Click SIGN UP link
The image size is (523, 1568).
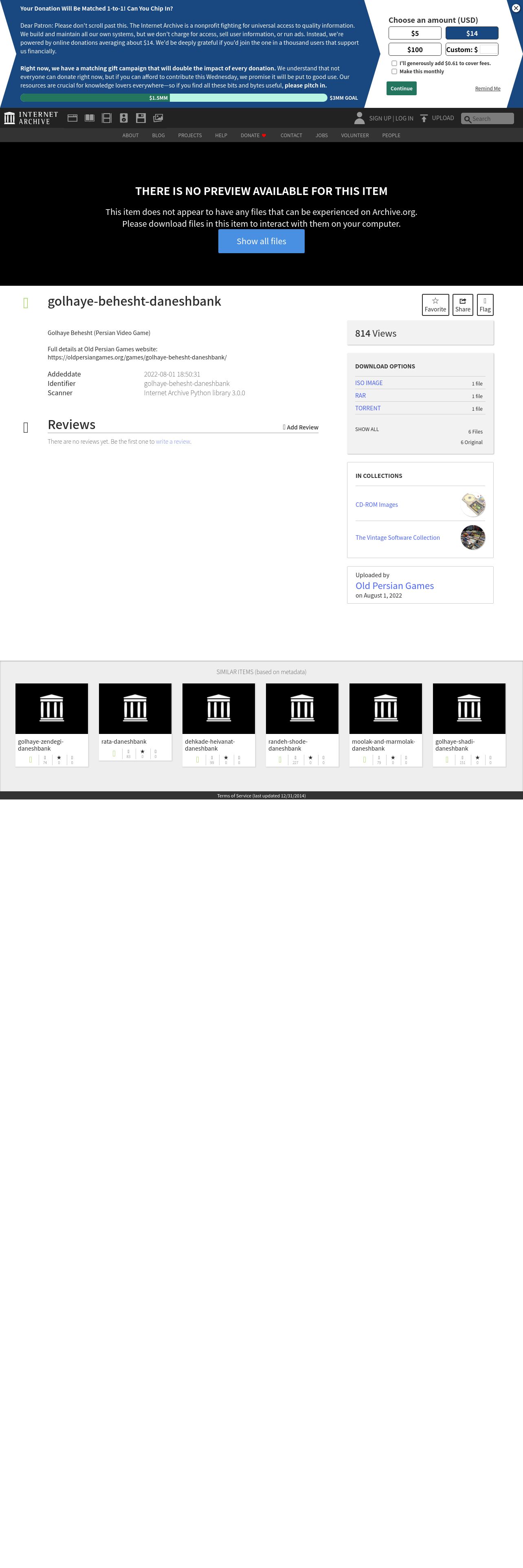[x=380, y=119]
